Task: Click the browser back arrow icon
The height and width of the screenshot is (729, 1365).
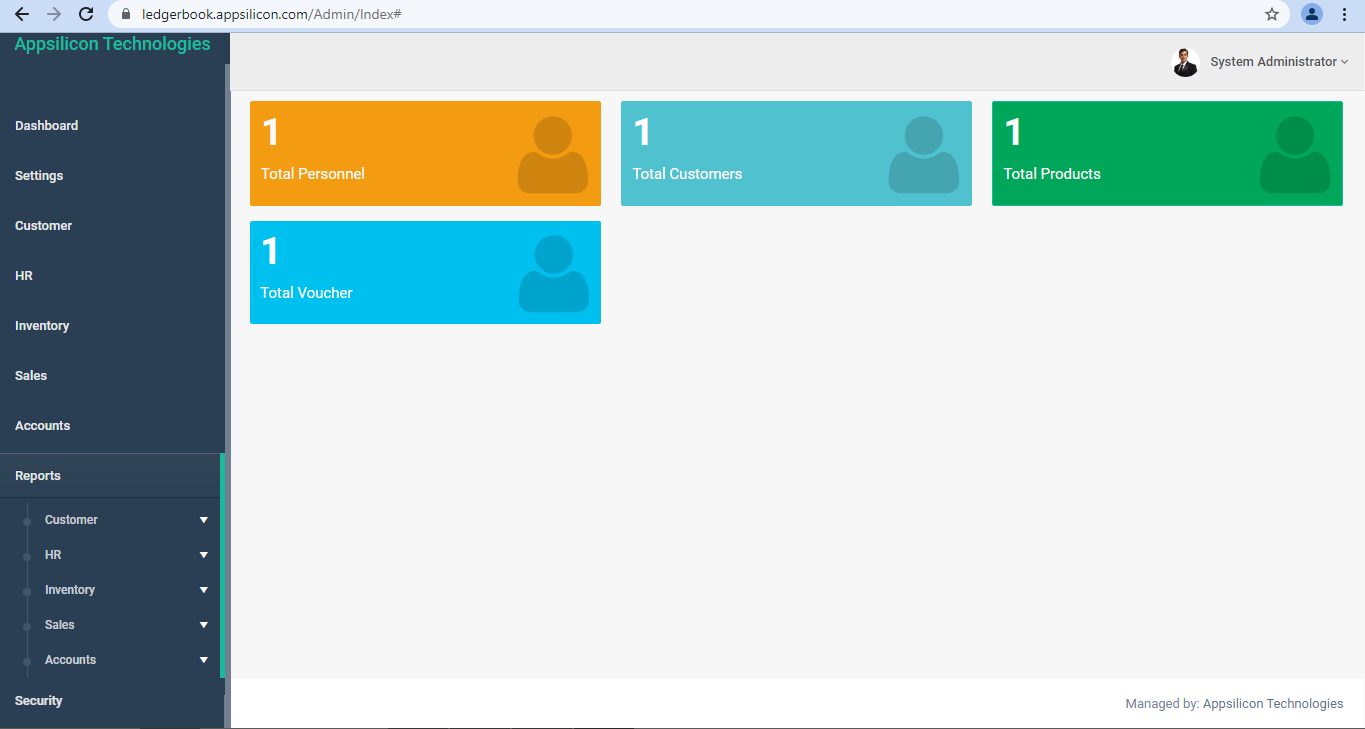Action: coord(22,14)
